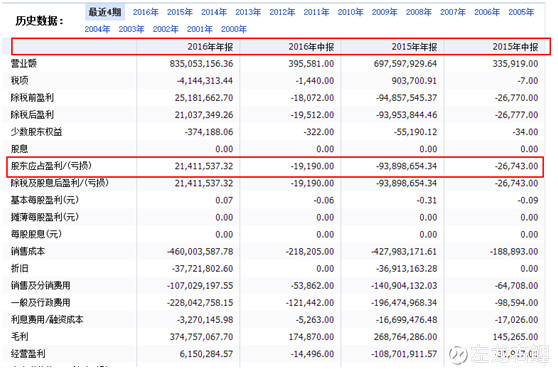This screenshot has height=369, width=558.
Task: Open the 2010年 historical data link
Action: point(351,12)
